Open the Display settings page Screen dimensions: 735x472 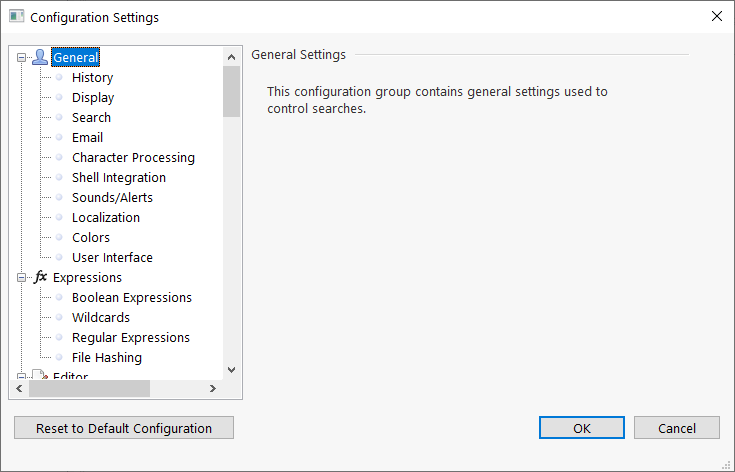[x=93, y=97]
